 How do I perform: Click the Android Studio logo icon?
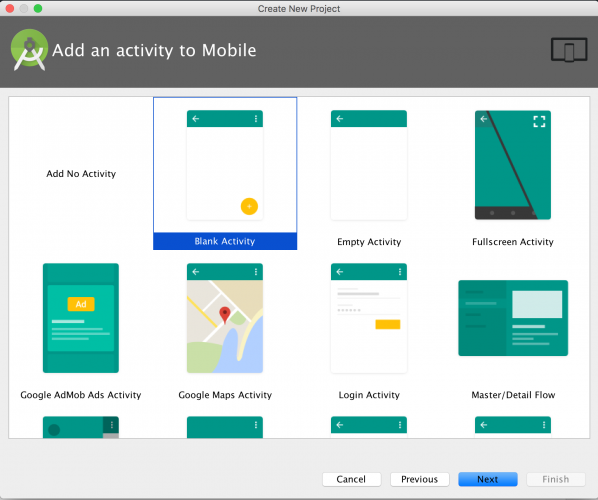(29, 50)
